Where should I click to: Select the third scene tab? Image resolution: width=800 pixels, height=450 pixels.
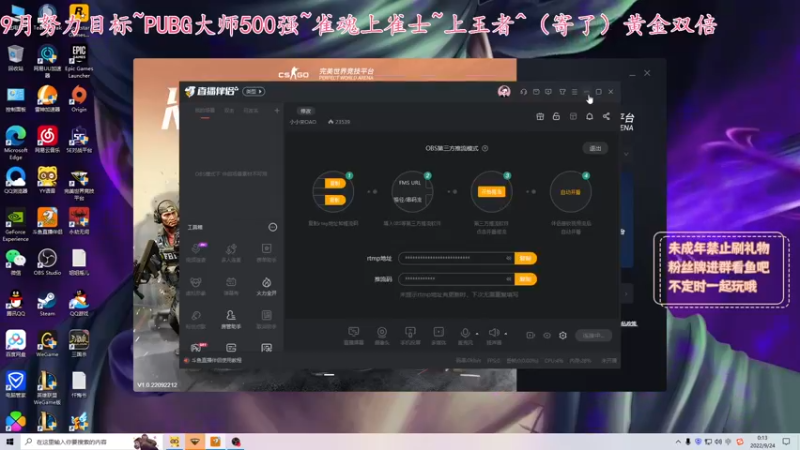pyautogui.click(x=251, y=111)
